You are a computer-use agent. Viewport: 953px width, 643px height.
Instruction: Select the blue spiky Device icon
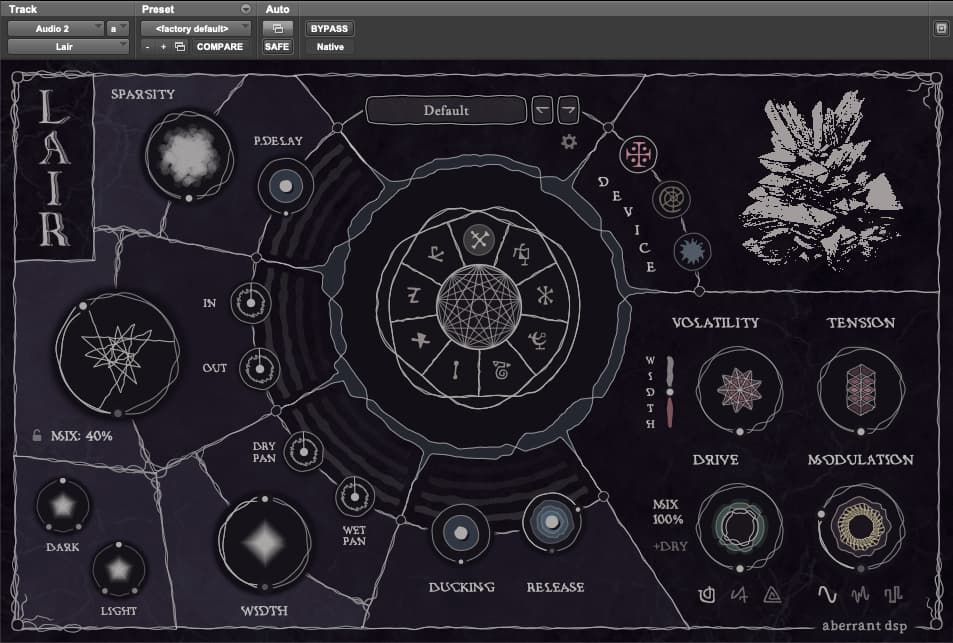(692, 251)
